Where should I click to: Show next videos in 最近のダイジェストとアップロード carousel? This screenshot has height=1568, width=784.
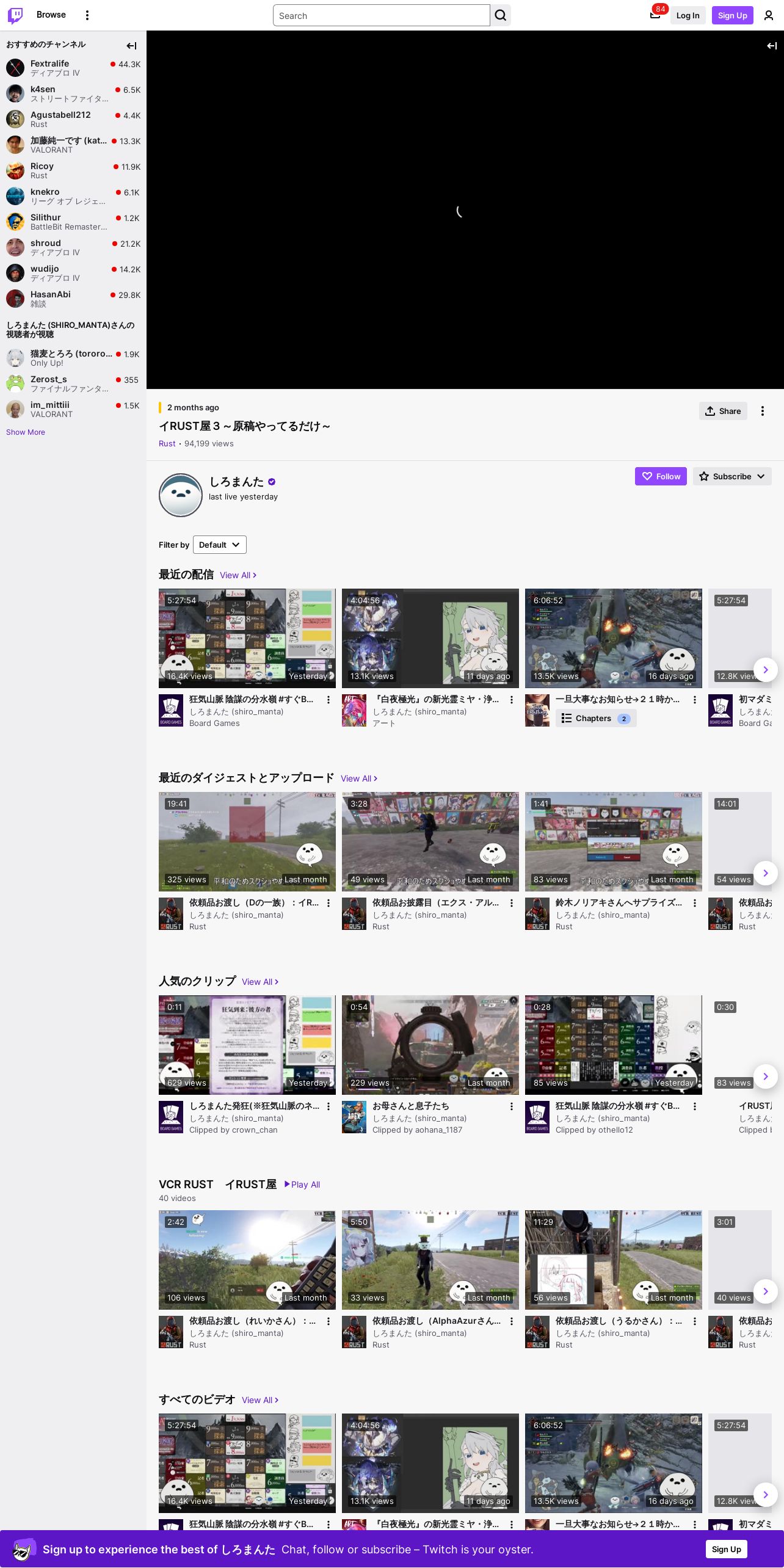pyautogui.click(x=766, y=873)
